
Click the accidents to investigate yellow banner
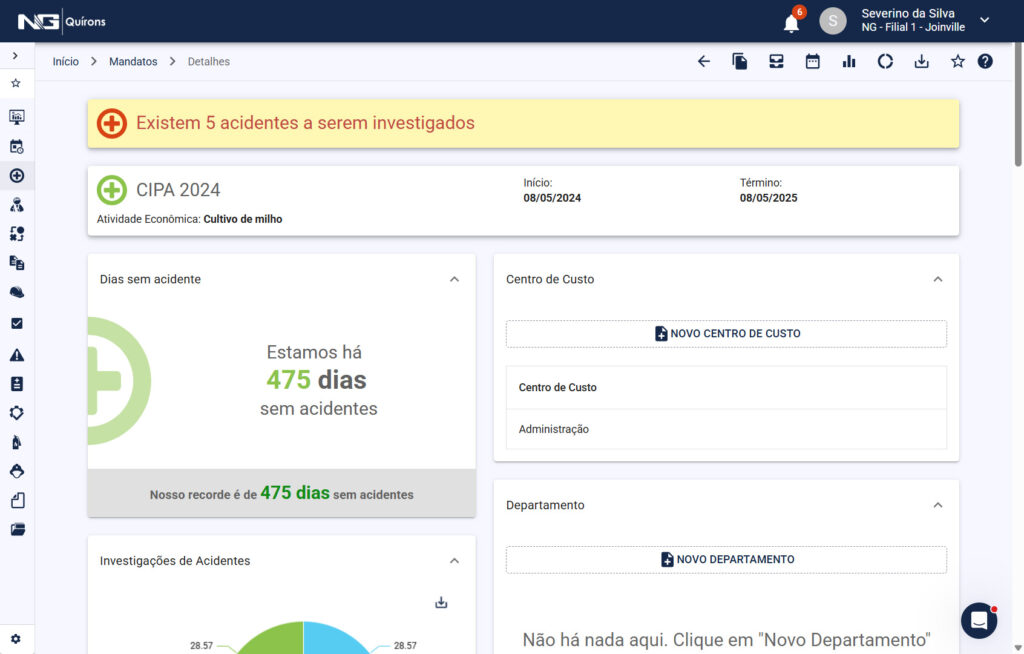(x=523, y=123)
